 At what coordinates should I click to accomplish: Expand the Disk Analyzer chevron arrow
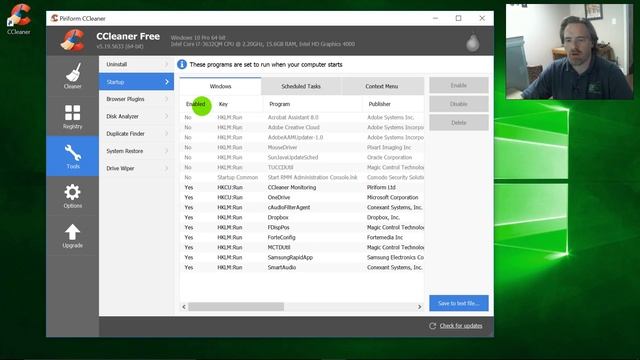pos(167,116)
